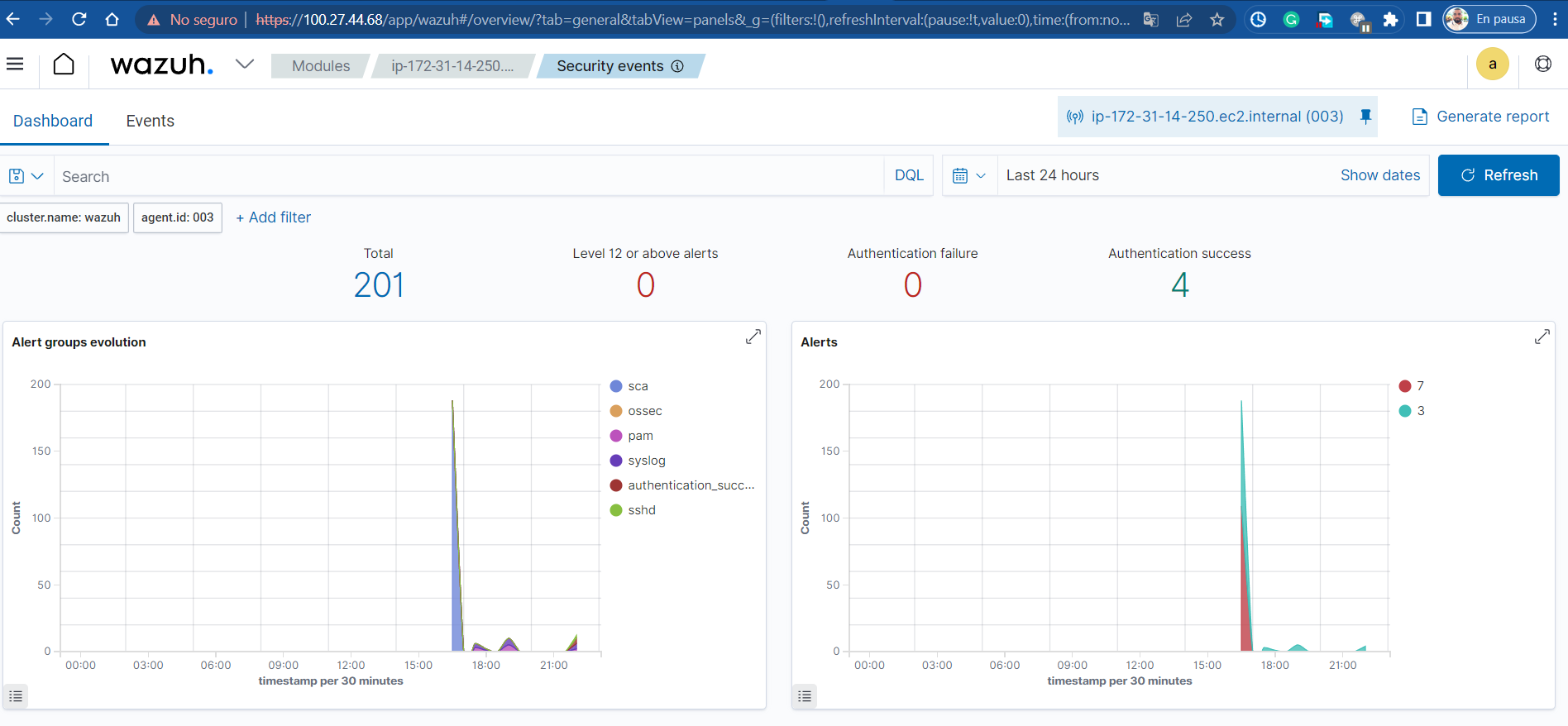Open the browser profile En pausa

coord(1489,19)
